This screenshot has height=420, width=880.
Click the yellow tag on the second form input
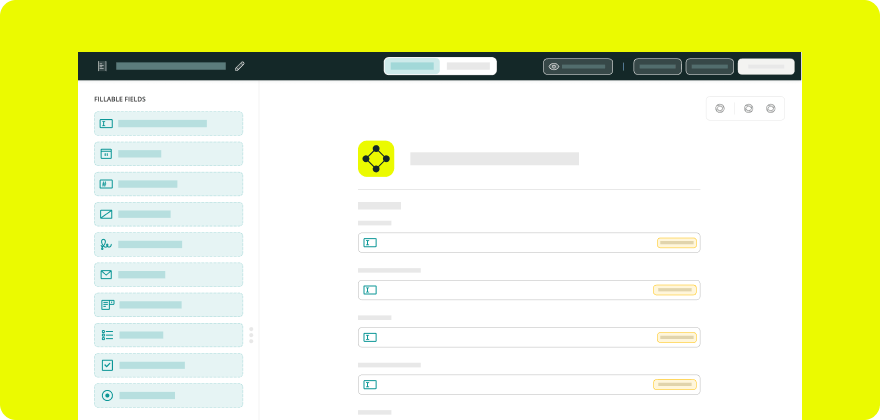point(675,290)
